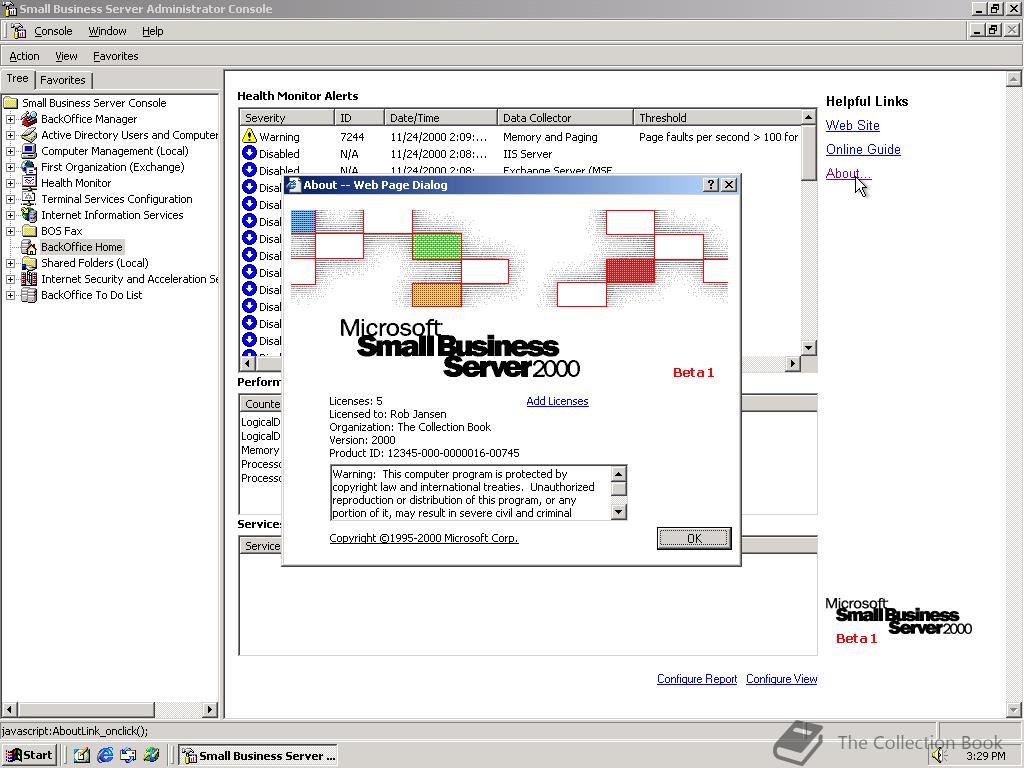This screenshot has width=1024, height=768.
Task: Expand the Internet Information Services node
Action: pos(10,215)
